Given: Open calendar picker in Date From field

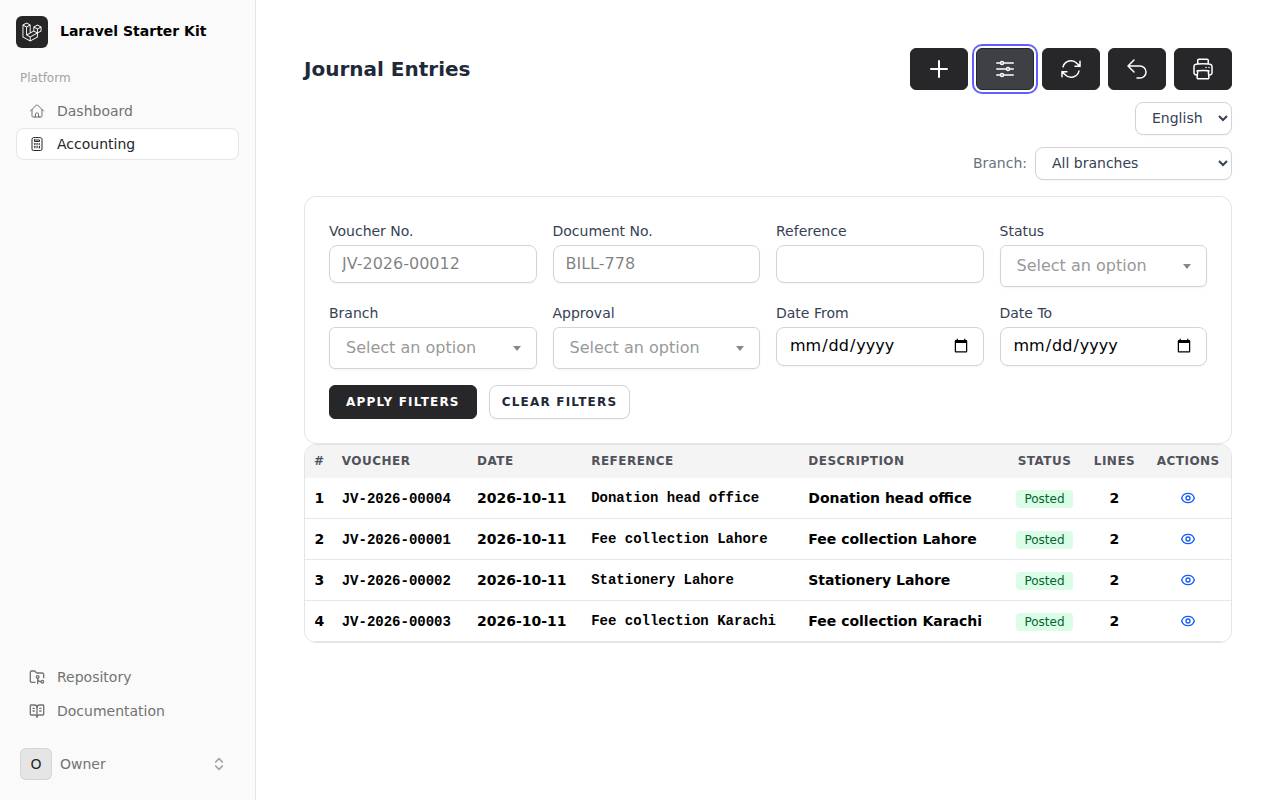Looking at the screenshot, I should click(x=961, y=346).
